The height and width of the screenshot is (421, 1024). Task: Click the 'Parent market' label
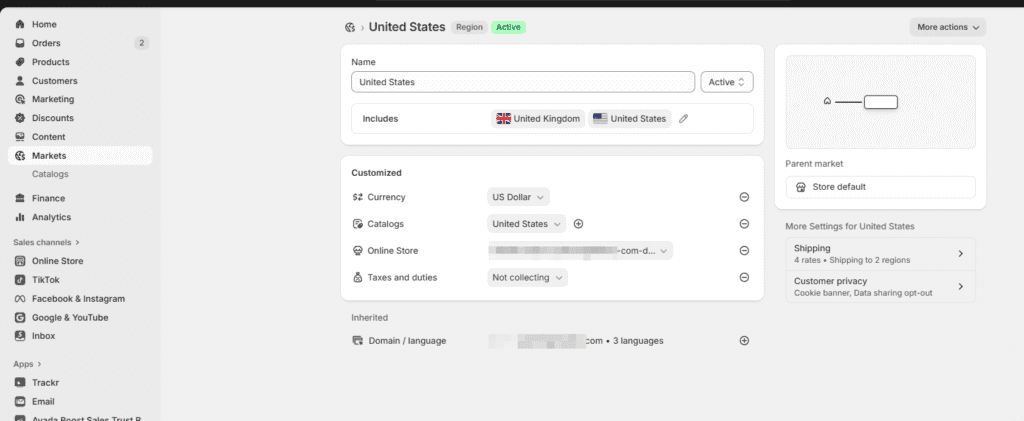tap(814, 164)
